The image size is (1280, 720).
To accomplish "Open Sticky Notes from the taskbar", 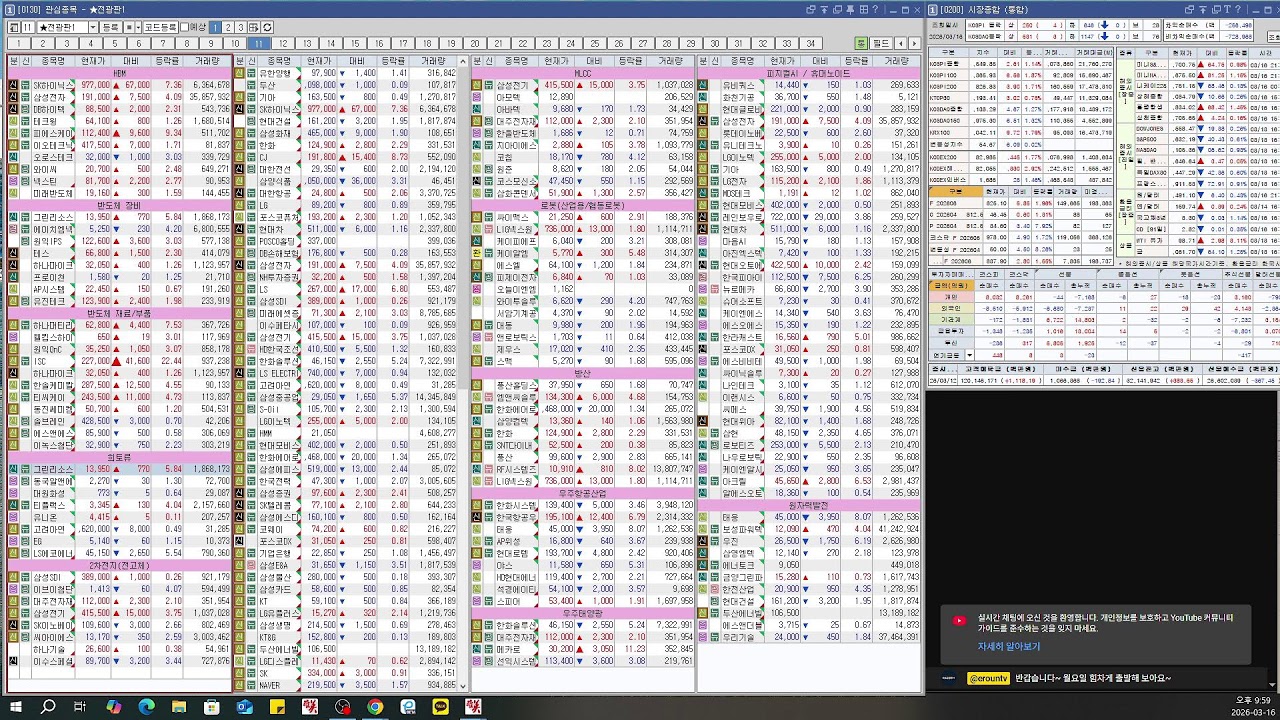I will 277,707.
